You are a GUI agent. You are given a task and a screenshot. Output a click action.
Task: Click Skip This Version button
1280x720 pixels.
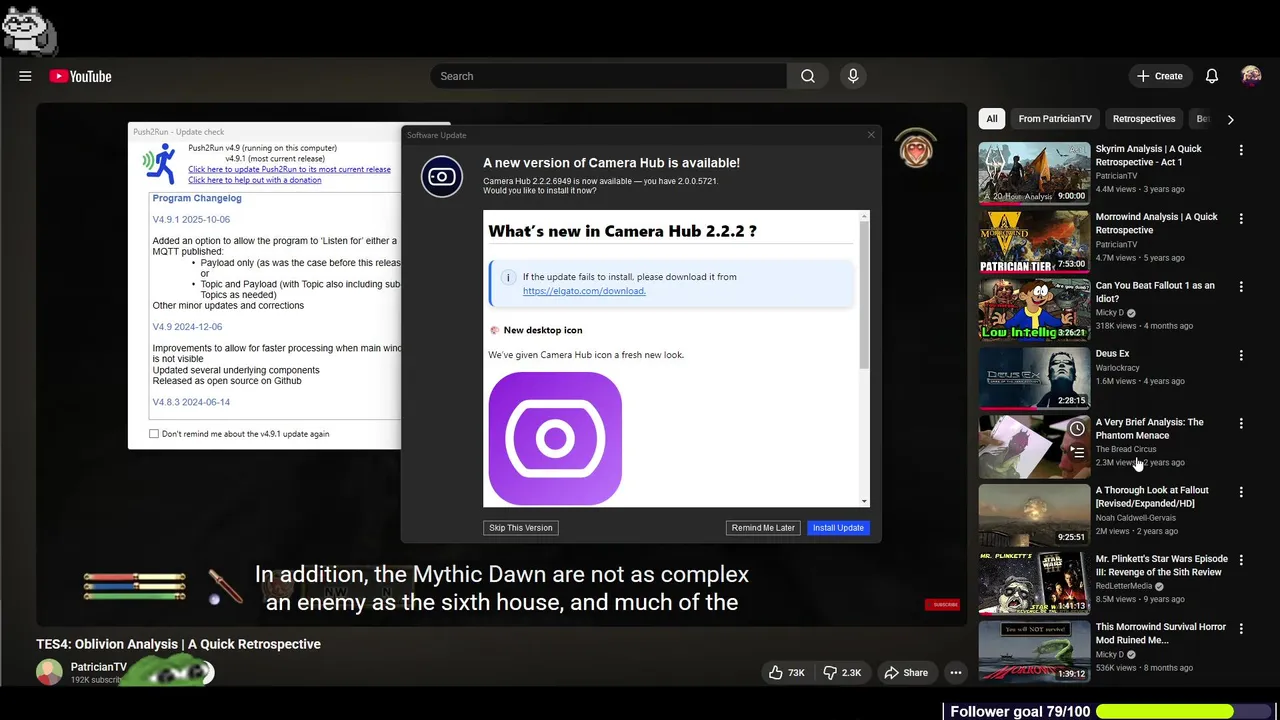[x=521, y=528]
